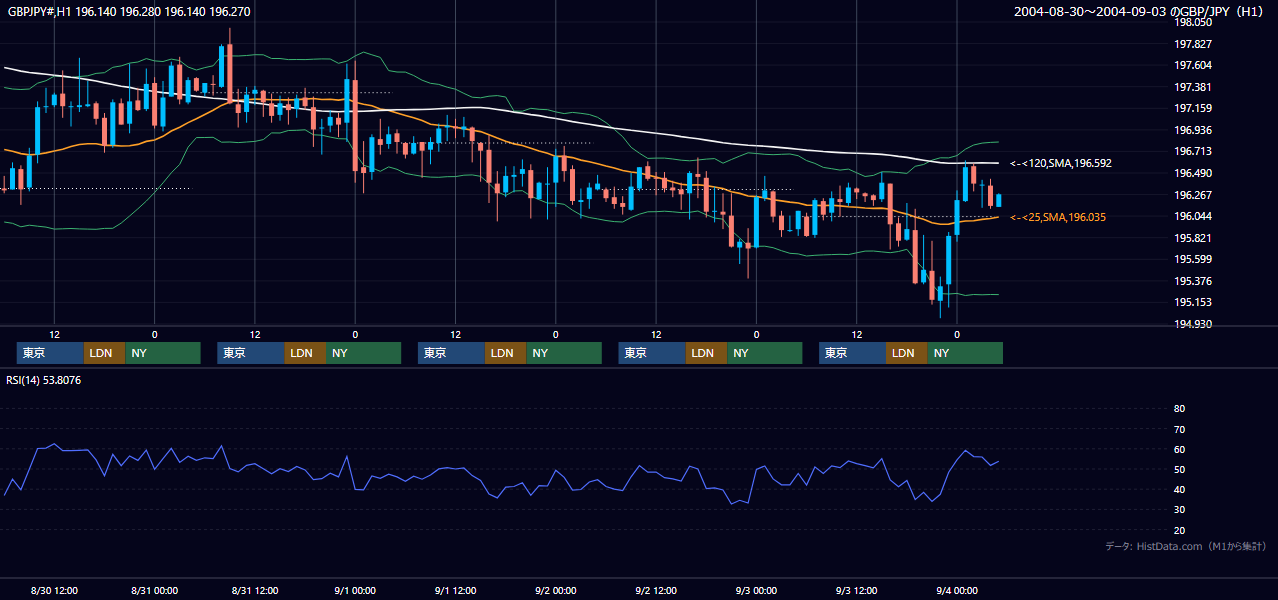This screenshot has width=1278, height=600.
Task: Click the 197.604 price axis label
Action: point(1193,65)
